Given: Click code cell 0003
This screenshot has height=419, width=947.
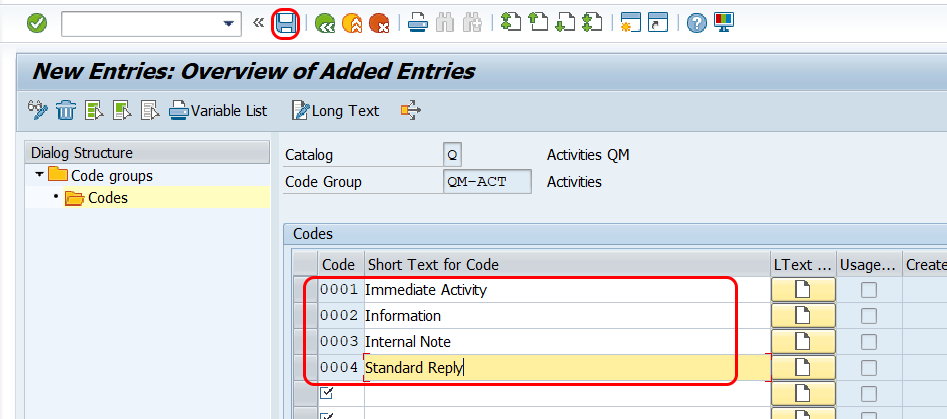Looking at the screenshot, I should click(341, 342).
